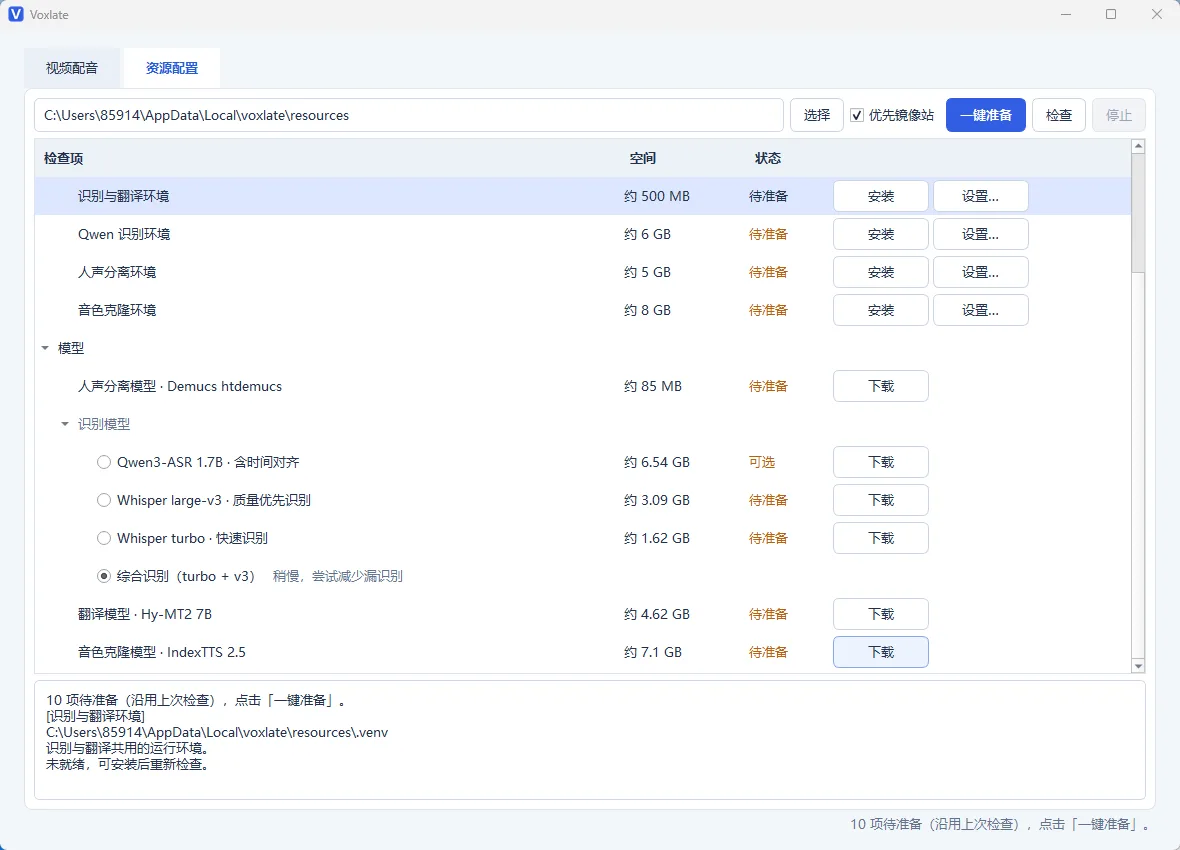Open 设置... for 音色克隆环境
This screenshot has width=1180, height=850.
(981, 310)
